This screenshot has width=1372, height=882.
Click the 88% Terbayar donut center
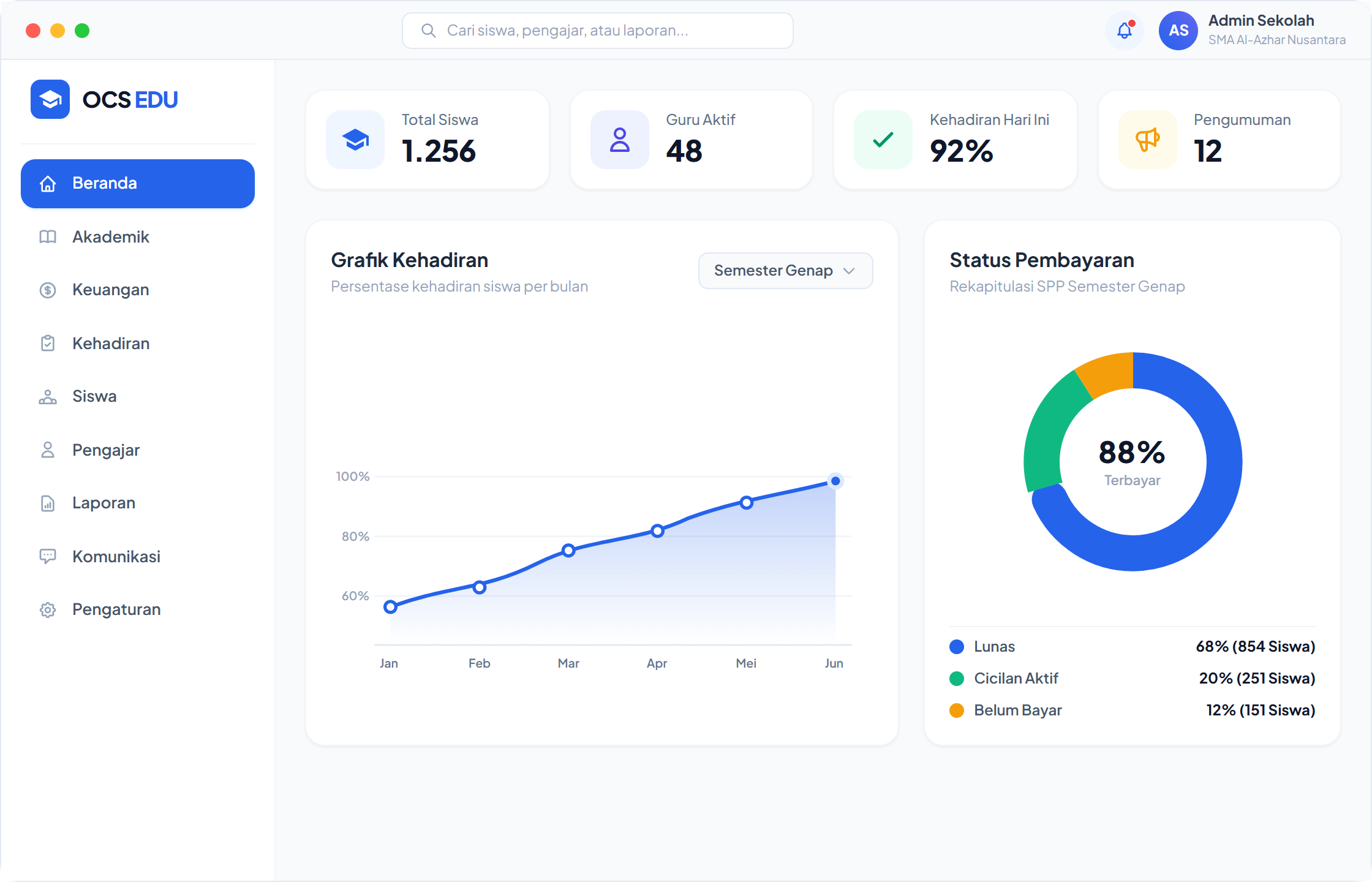pos(1133,462)
